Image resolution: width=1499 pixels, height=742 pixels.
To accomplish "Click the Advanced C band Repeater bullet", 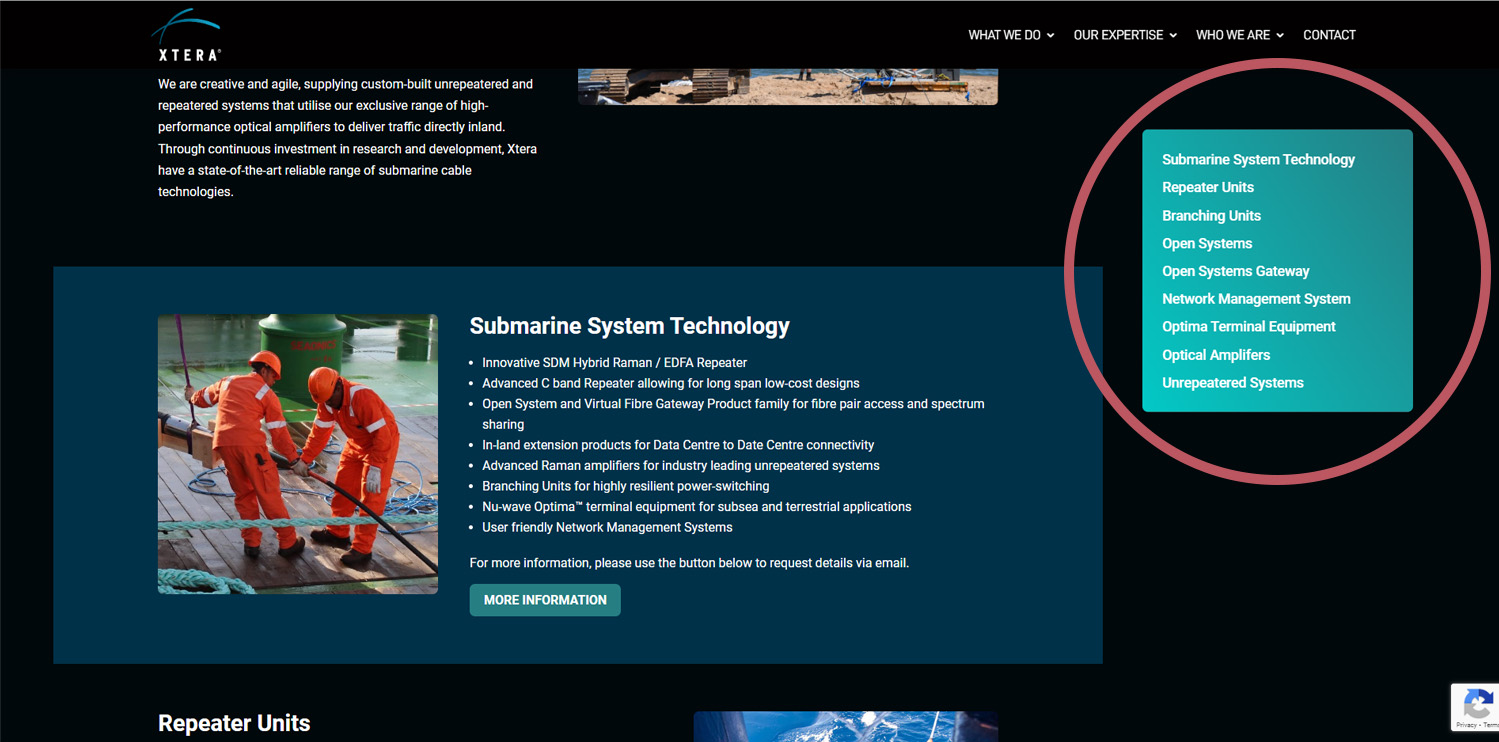I will (x=671, y=383).
